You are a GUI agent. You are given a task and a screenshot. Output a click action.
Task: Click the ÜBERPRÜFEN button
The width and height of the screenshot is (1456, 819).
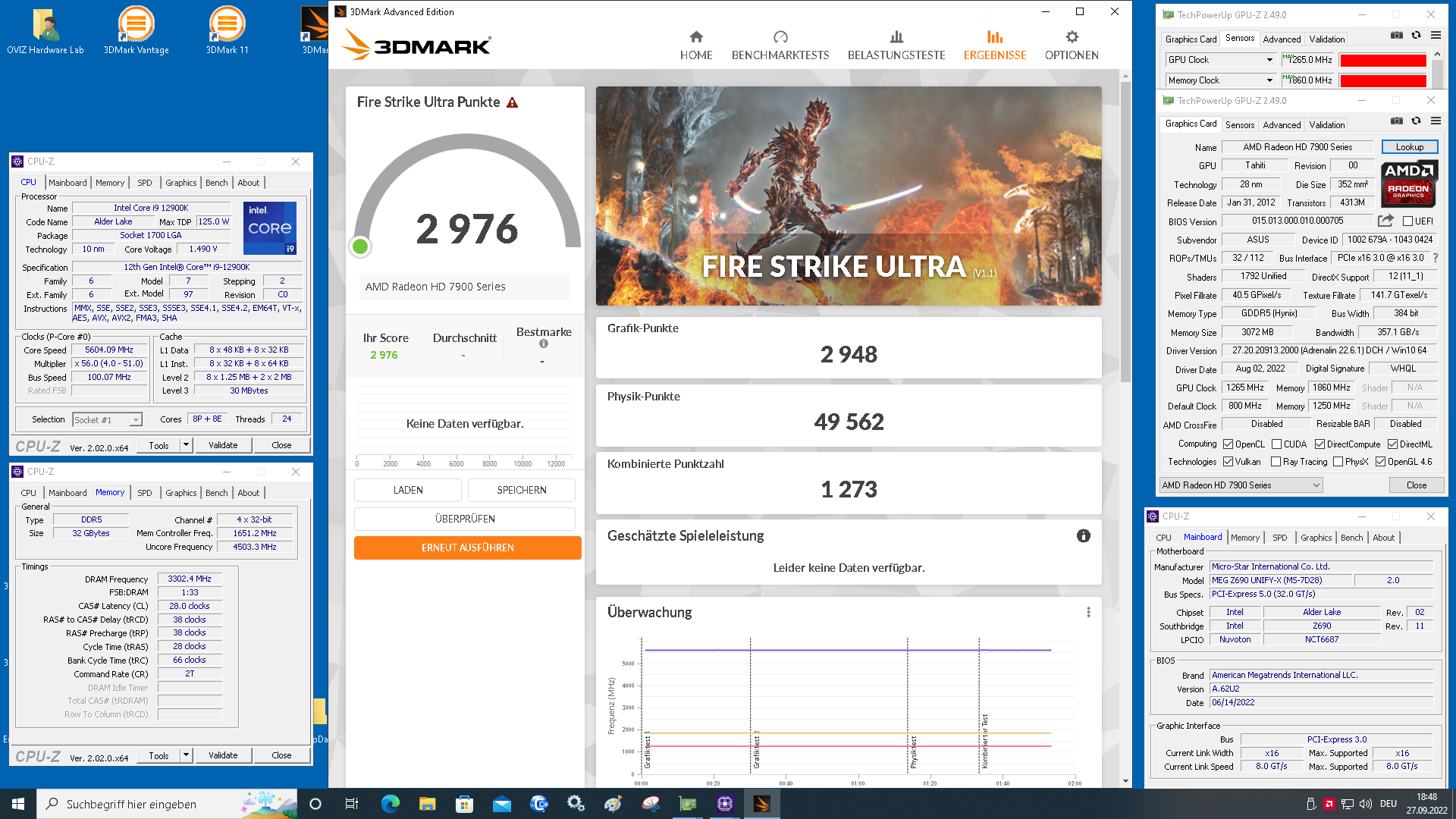465,519
